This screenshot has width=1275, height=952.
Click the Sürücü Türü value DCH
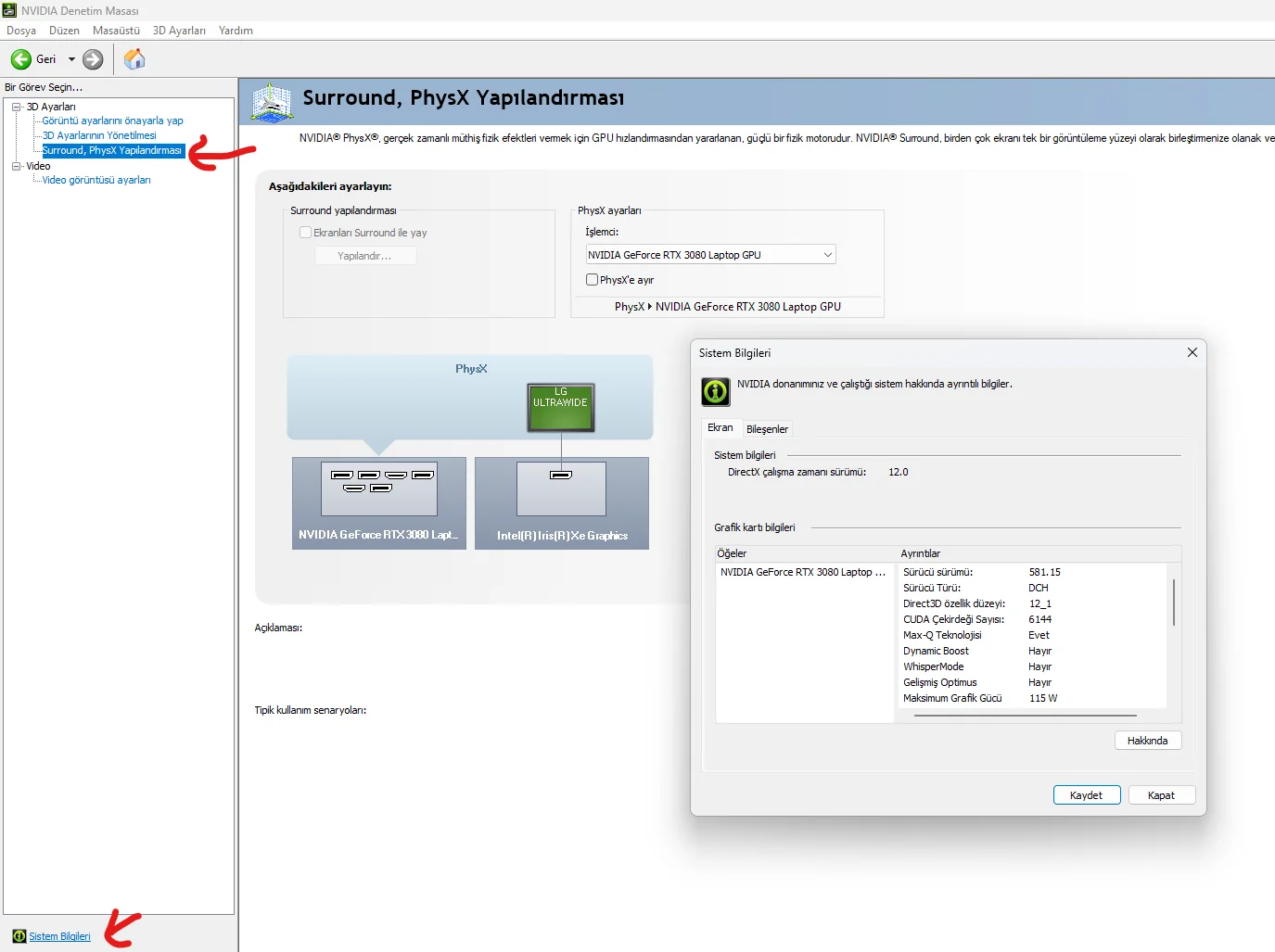coord(1039,588)
